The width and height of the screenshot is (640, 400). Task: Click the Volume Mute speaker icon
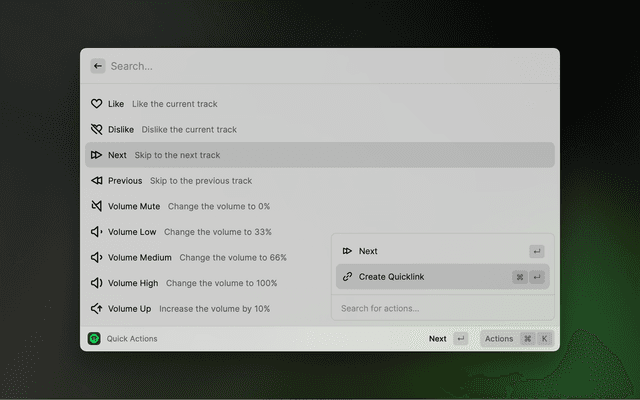pyautogui.click(x=97, y=207)
